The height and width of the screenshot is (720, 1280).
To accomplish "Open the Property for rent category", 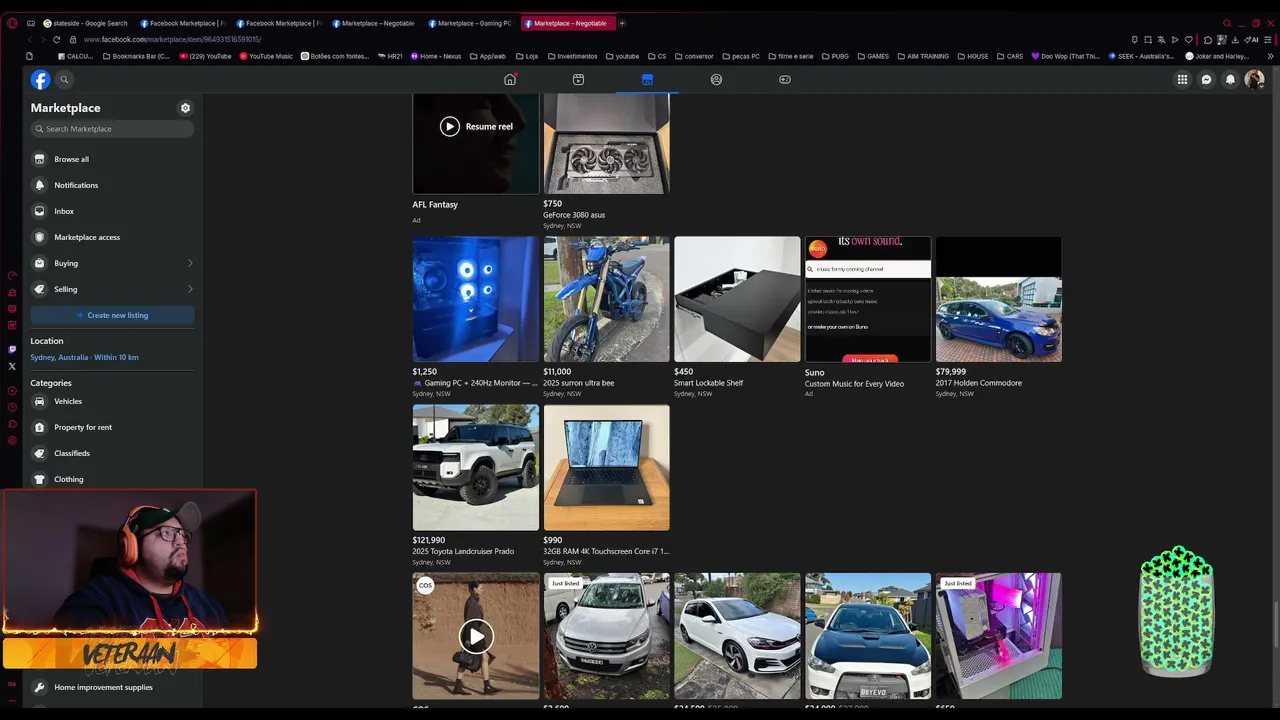I will pyautogui.click(x=112, y=427).
